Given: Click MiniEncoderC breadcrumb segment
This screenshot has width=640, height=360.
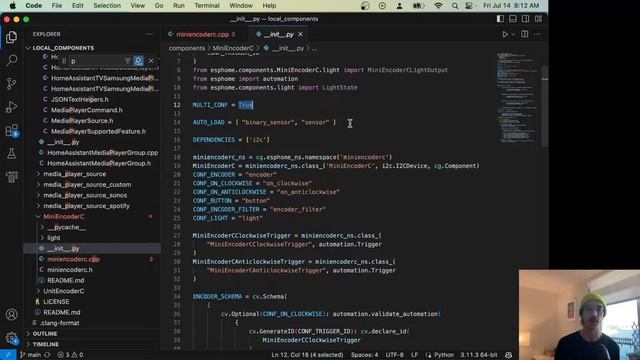Looking at the screenshot, I should click(233, 48).
